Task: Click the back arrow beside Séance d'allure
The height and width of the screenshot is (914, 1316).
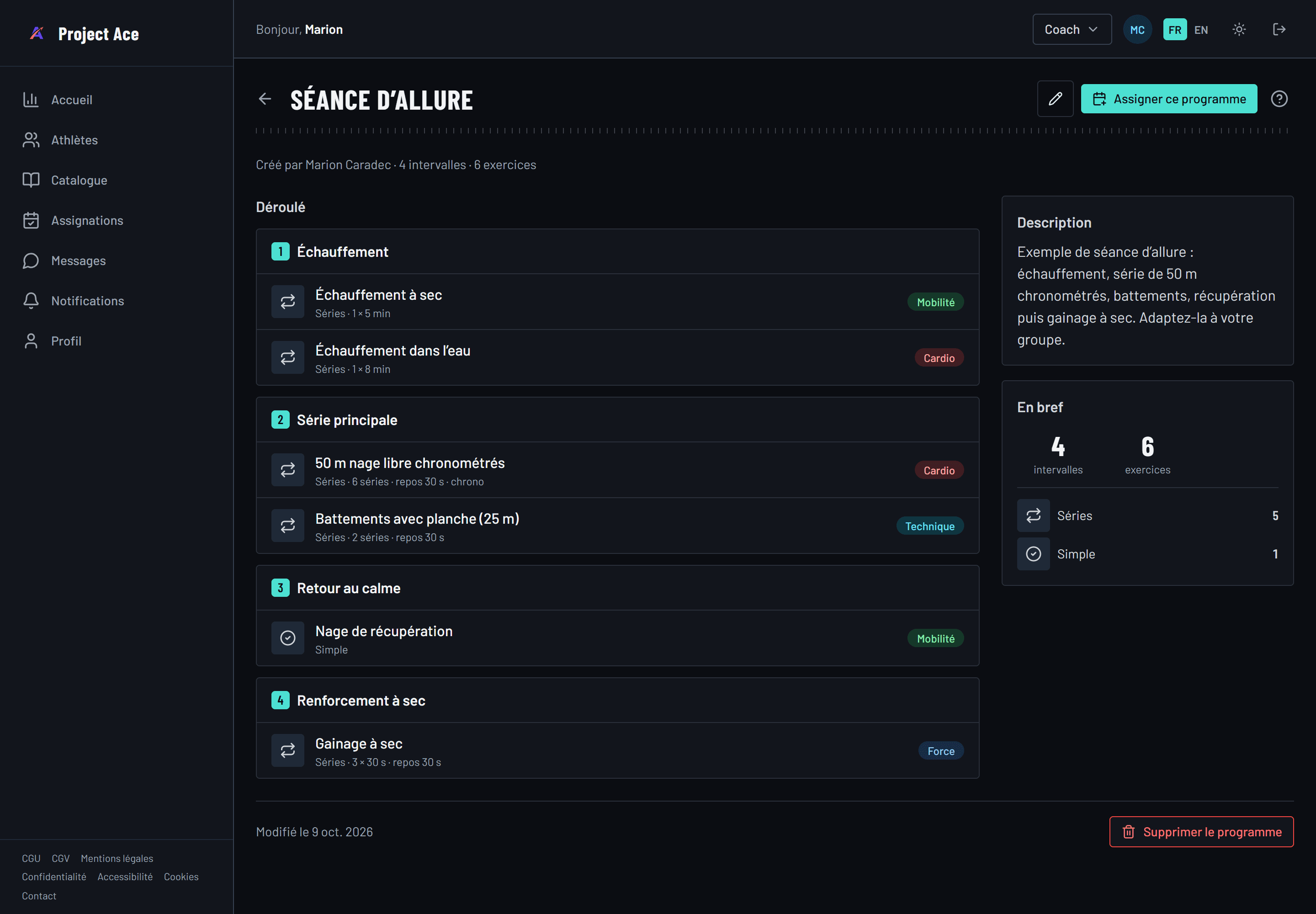Action: coord(265,99)
